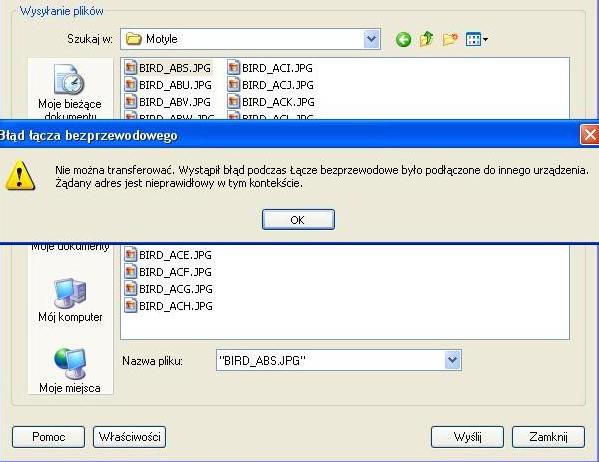Image resolution: width=599 pixels, height=462 pixels.
Task: Go up one folder level icon
Action: (426, 39)
